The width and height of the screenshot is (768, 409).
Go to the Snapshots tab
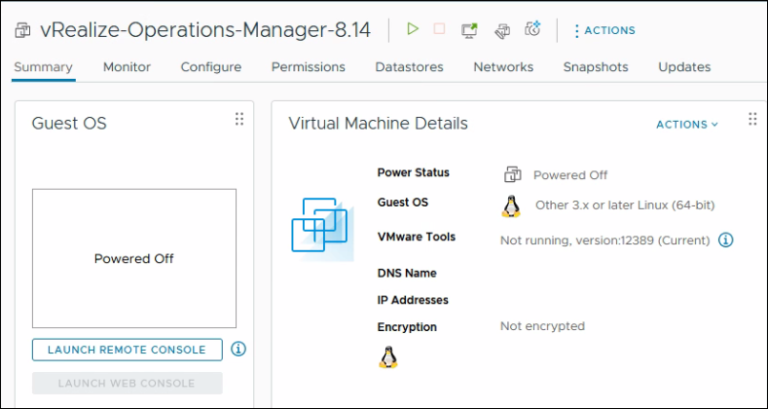[595, 67]
